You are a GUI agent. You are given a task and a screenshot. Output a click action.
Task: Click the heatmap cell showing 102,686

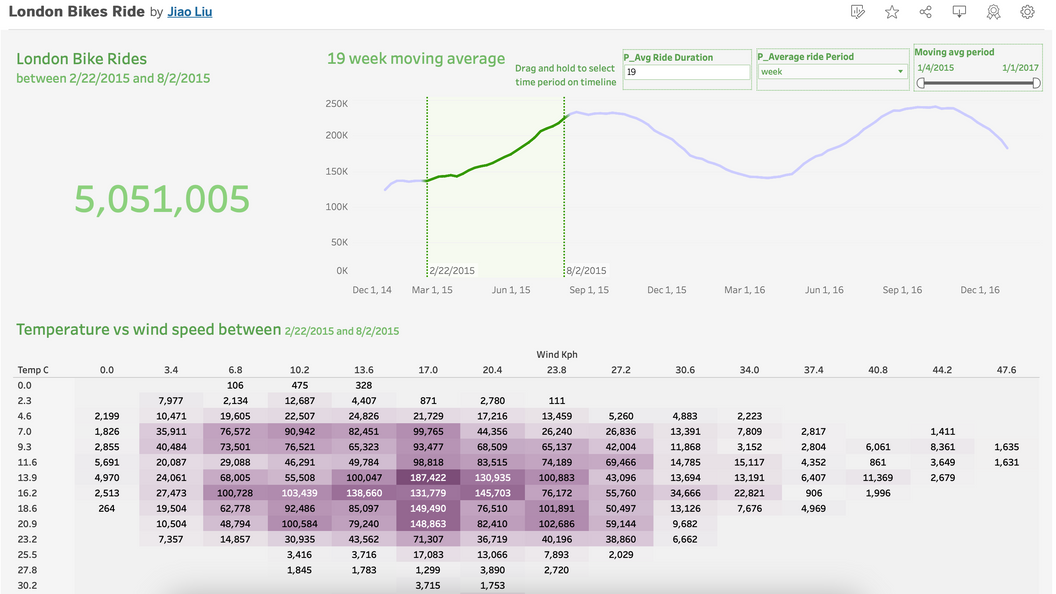tap(557, 524)
